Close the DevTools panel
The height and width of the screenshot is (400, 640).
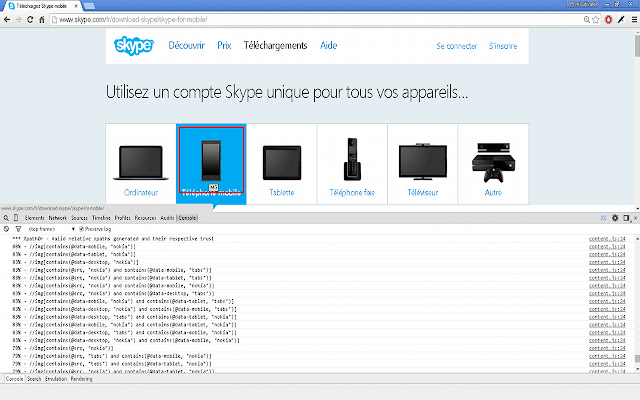(635, 218)
